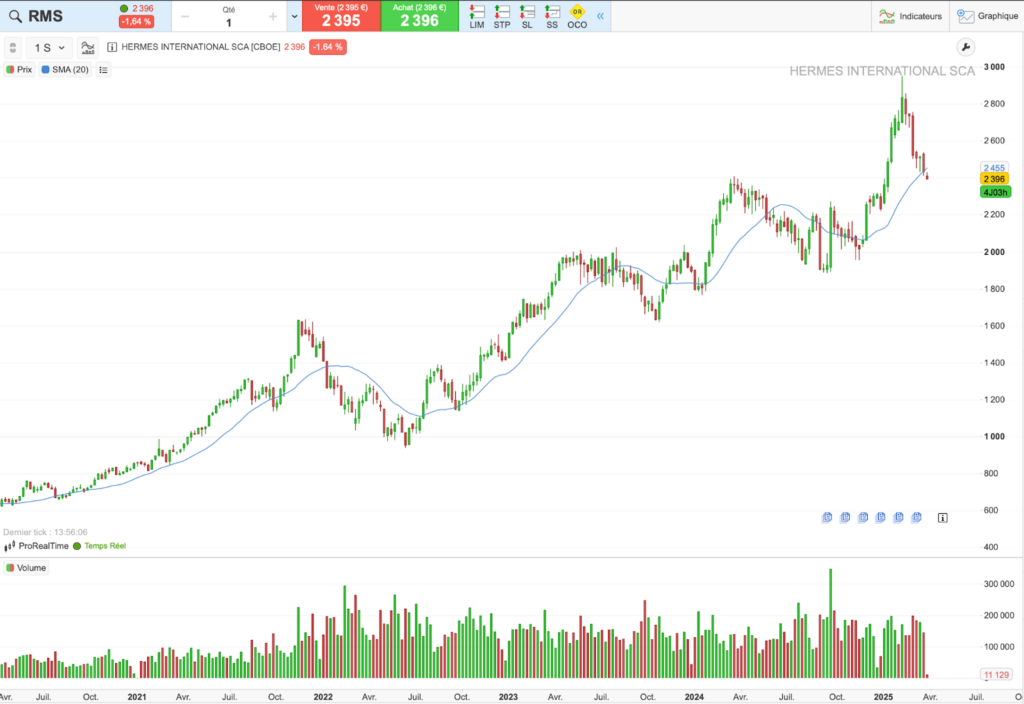Click the rightmost blue event marker icon

[x=916, y=517]
